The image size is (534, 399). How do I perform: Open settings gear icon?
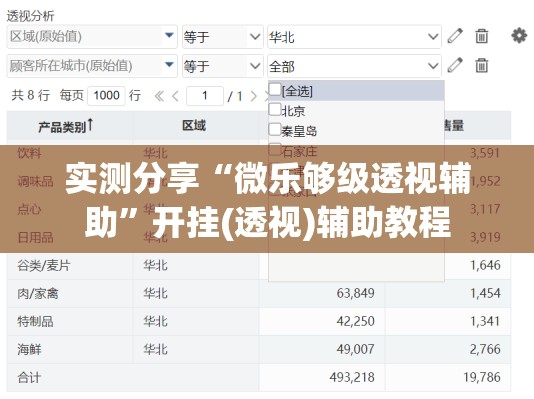(519, 35)
